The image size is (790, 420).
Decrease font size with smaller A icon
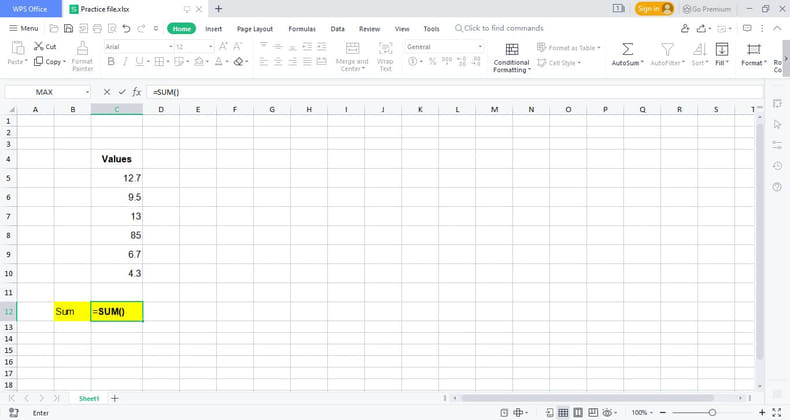coord(237,46)
